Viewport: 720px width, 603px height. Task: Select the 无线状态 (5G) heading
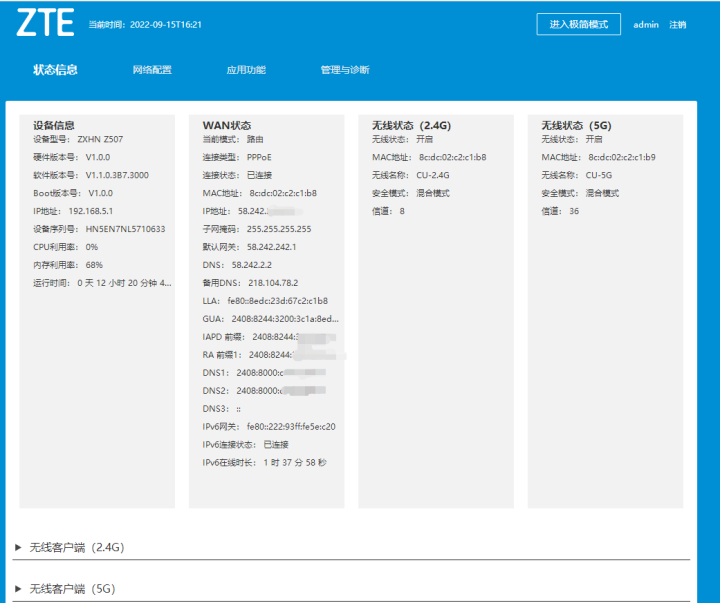click(576, 125)
